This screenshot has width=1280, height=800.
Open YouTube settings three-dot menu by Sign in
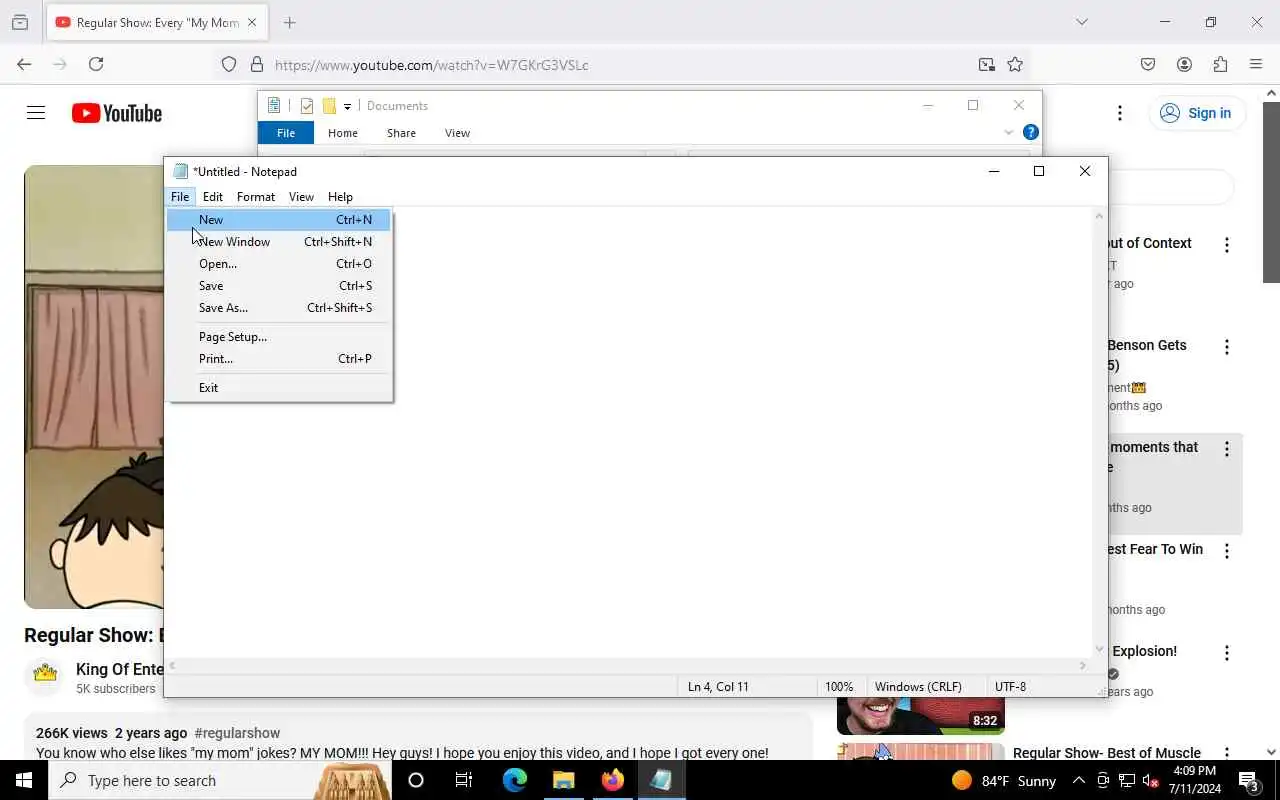(x=1120, y=113)
